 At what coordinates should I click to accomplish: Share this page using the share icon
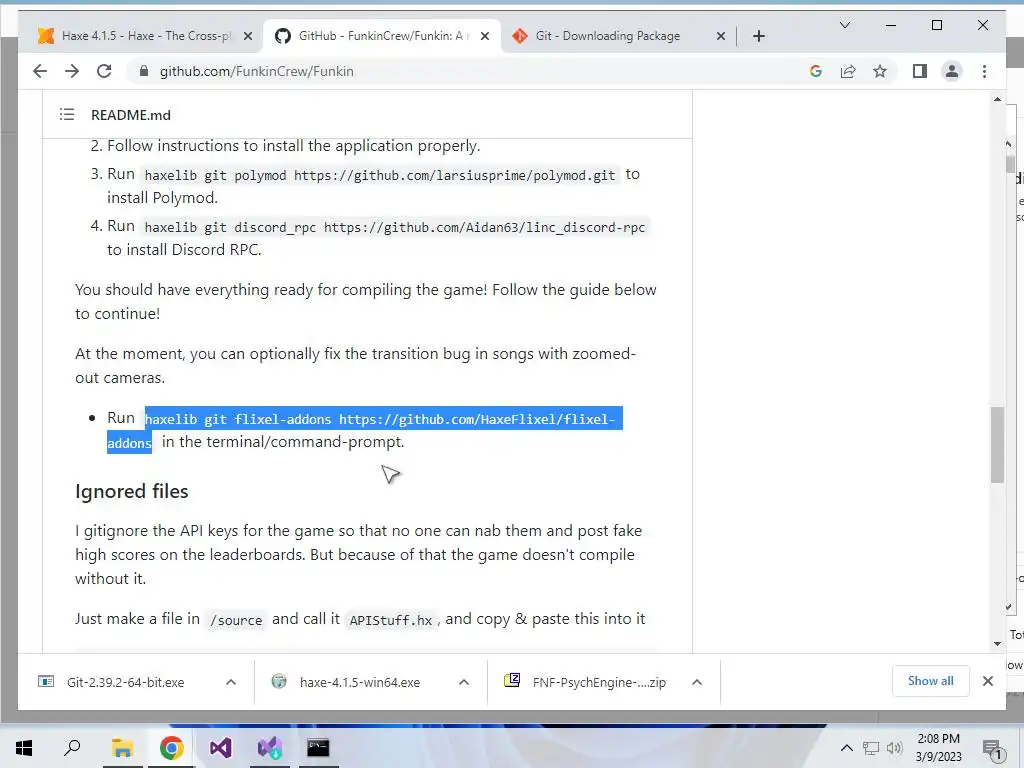tap(848, 71)
